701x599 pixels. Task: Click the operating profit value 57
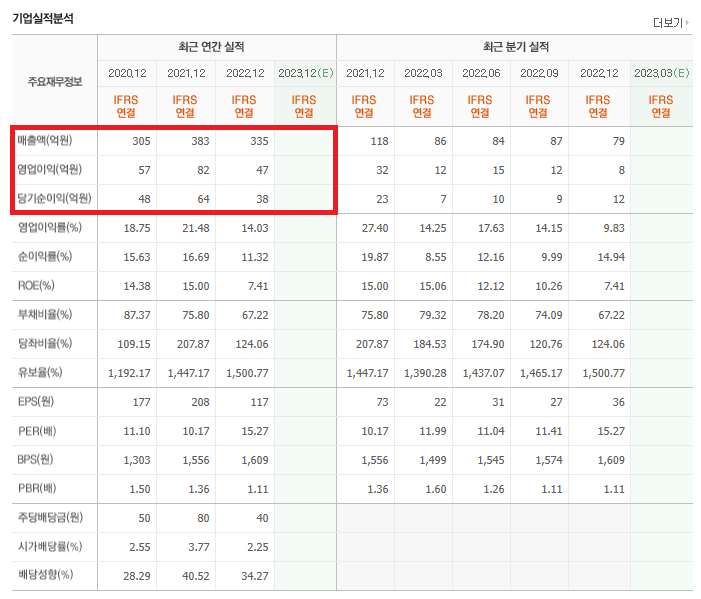tap(144, 170)
